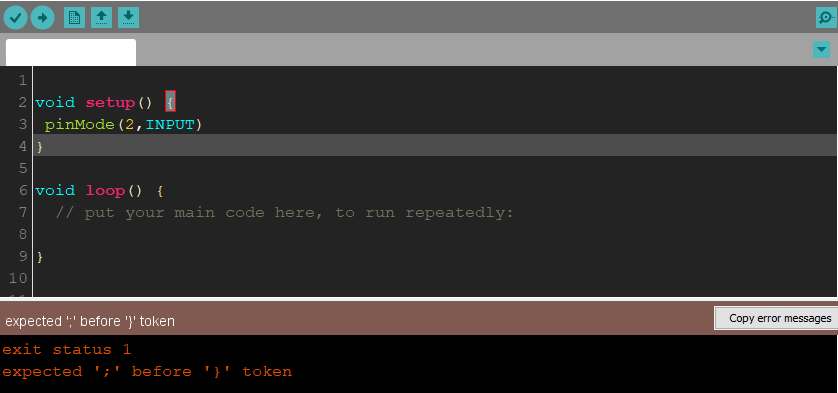The image size is (838, 393).
Task: Click line number 4 in the gutter
Action: pyautogui.click(x=22, y=146)
